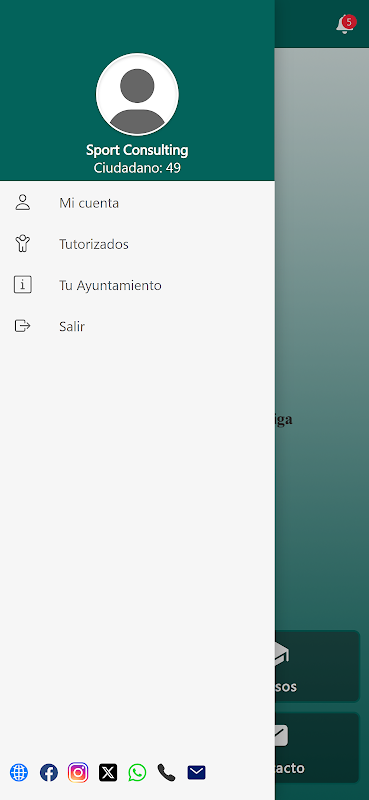This screenshot has height=800, width=369.
Task: Tap the partially hidden graduation cap tile
Action: (317, 666)
